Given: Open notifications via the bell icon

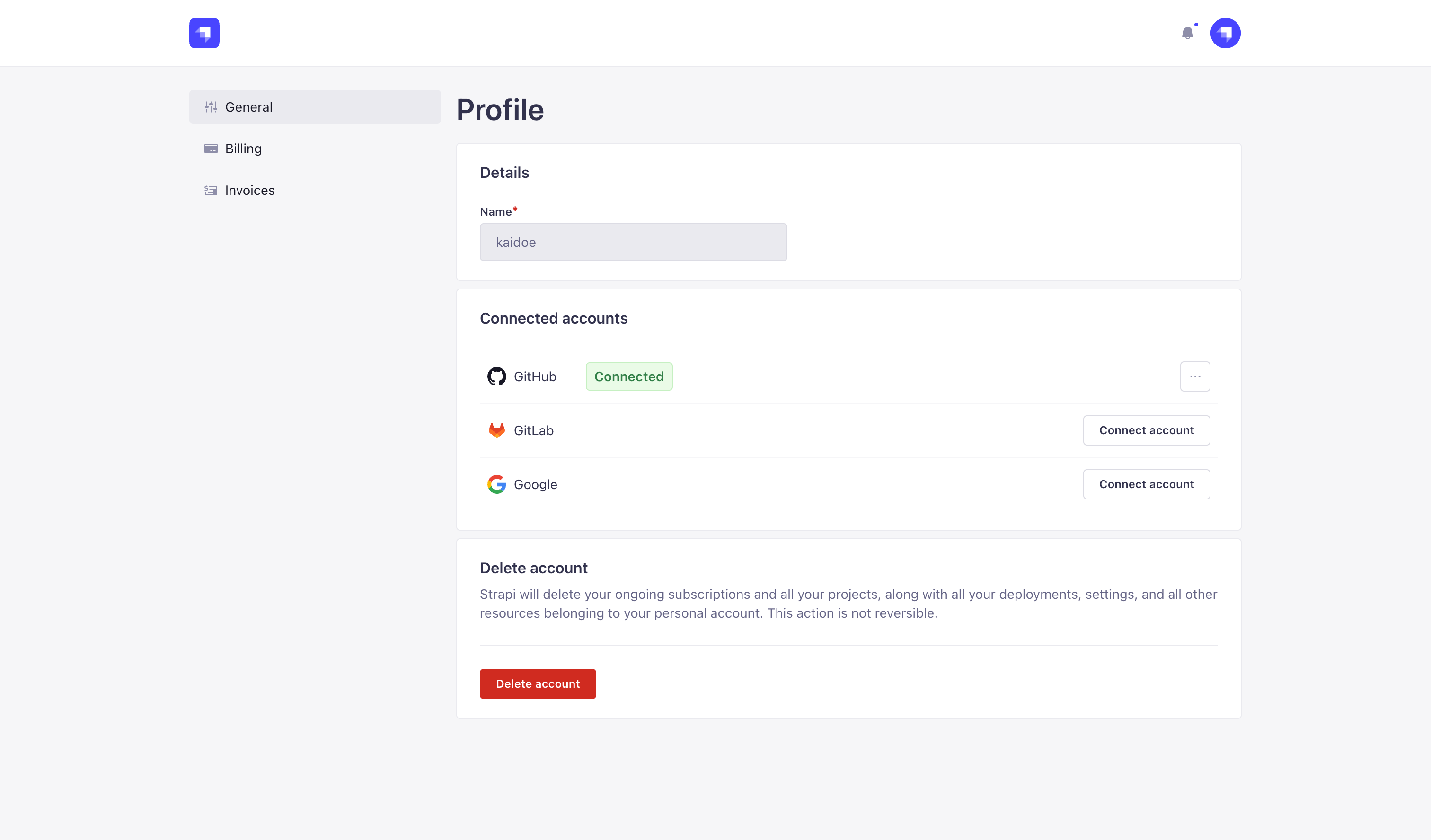Looking at the screenshot, I should (1187, 33).
